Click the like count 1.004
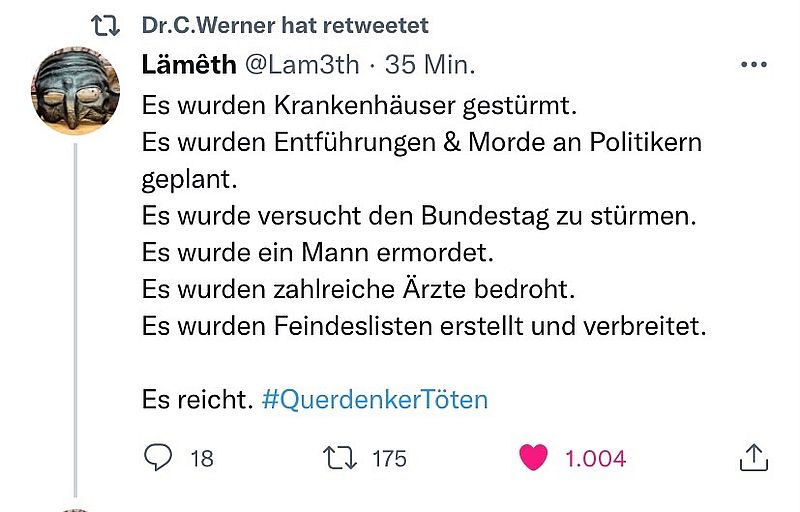This screenshot has height=512, width=800. (595, 458)
